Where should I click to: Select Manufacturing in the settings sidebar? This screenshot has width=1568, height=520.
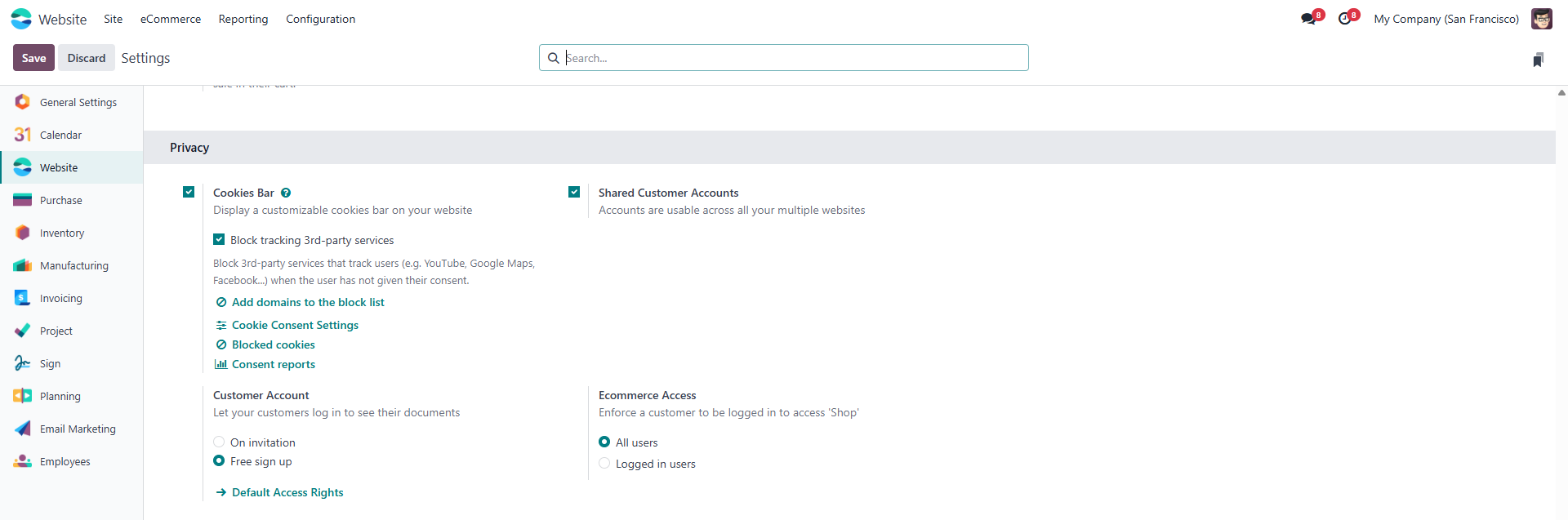(x=72, y=266)
